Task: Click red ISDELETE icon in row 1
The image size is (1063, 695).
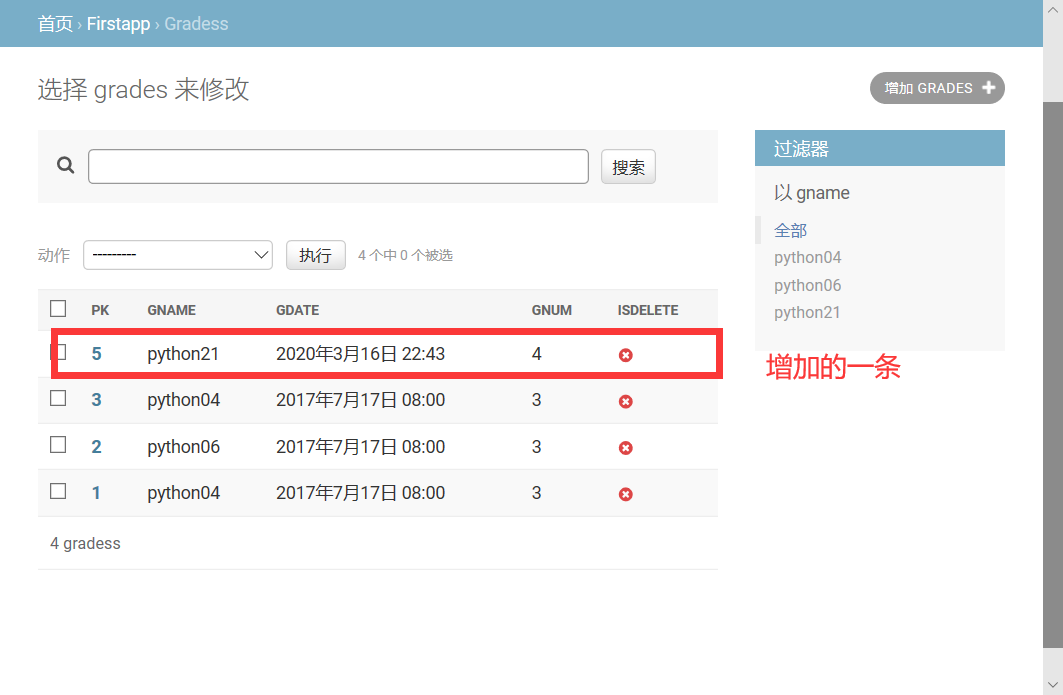Action: point(626,494)
